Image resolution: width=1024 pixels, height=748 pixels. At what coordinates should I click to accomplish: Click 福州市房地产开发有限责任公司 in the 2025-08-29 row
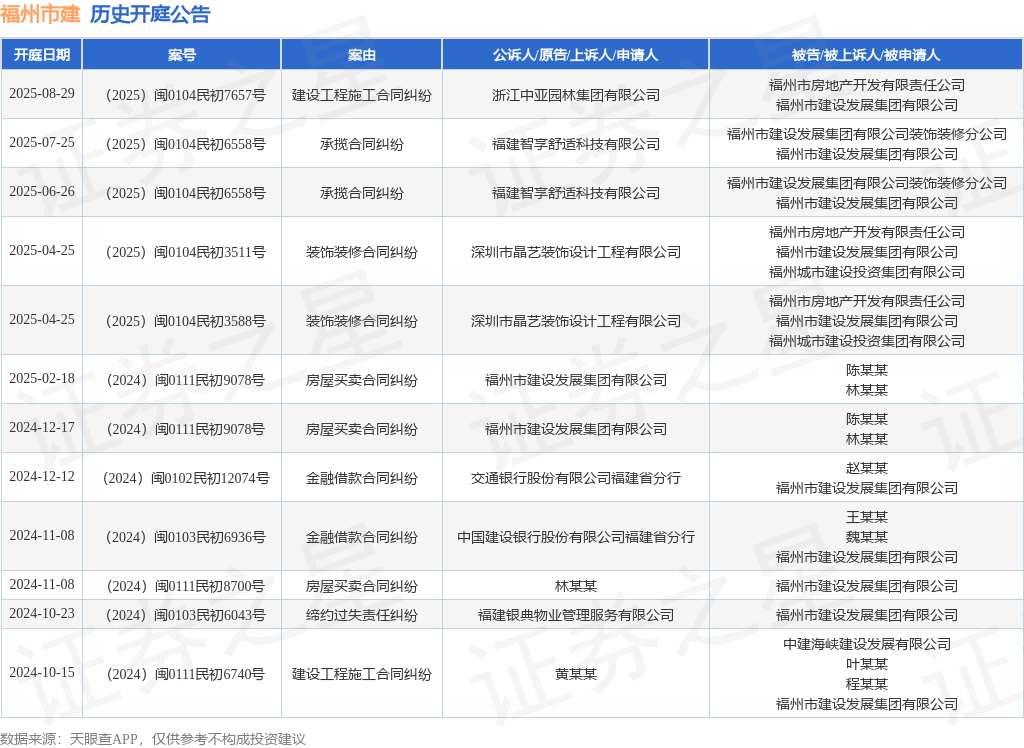pos(867,86)
